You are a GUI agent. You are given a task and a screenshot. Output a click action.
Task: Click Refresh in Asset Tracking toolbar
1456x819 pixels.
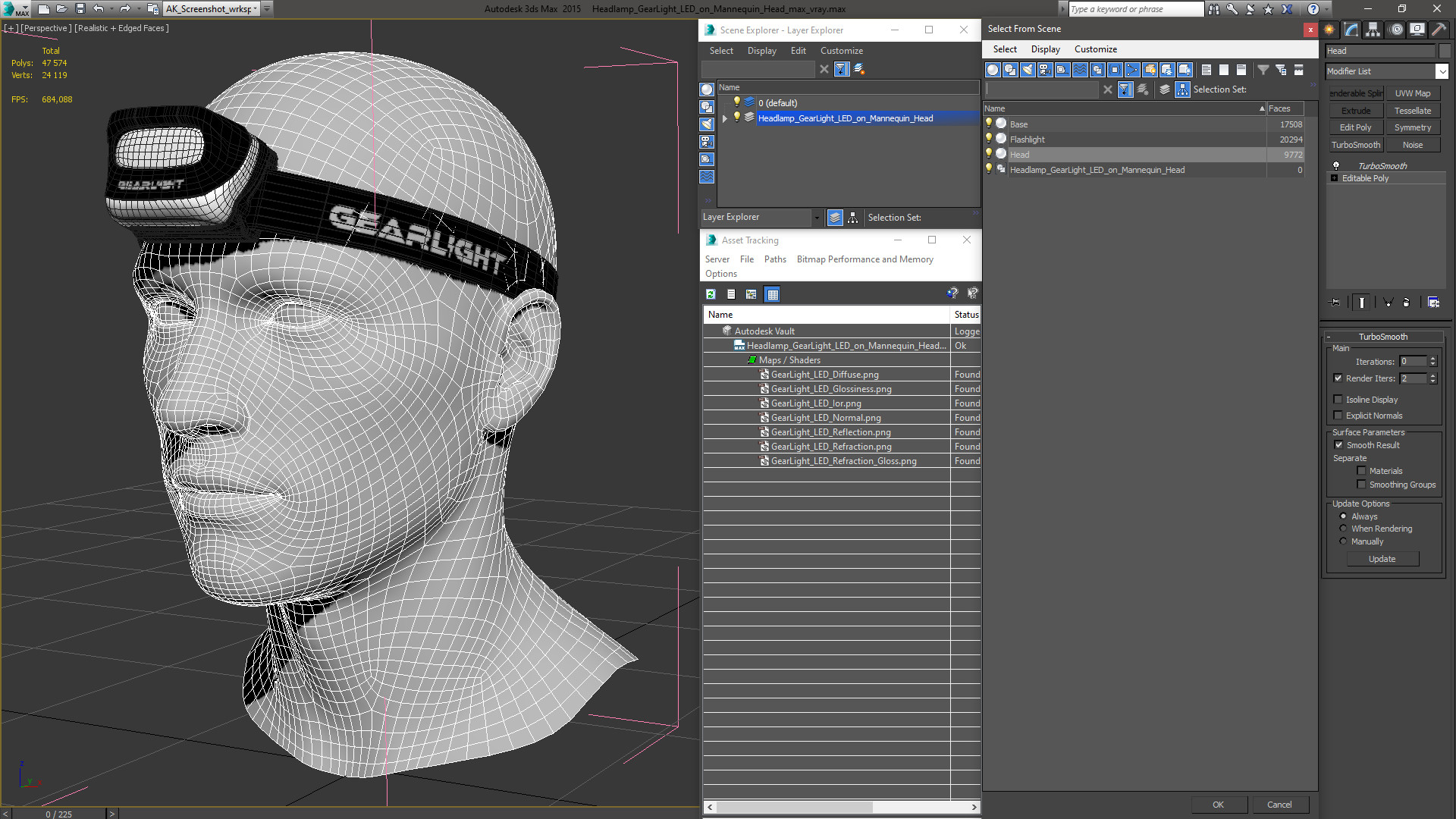point(711,294)
